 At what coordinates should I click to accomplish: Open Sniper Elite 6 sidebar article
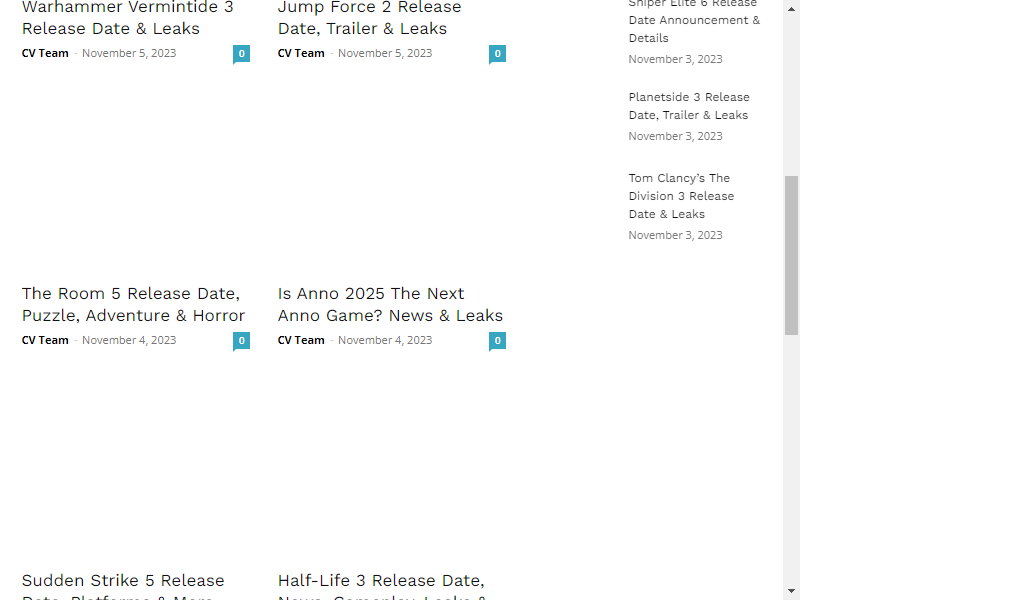(694, 20)
